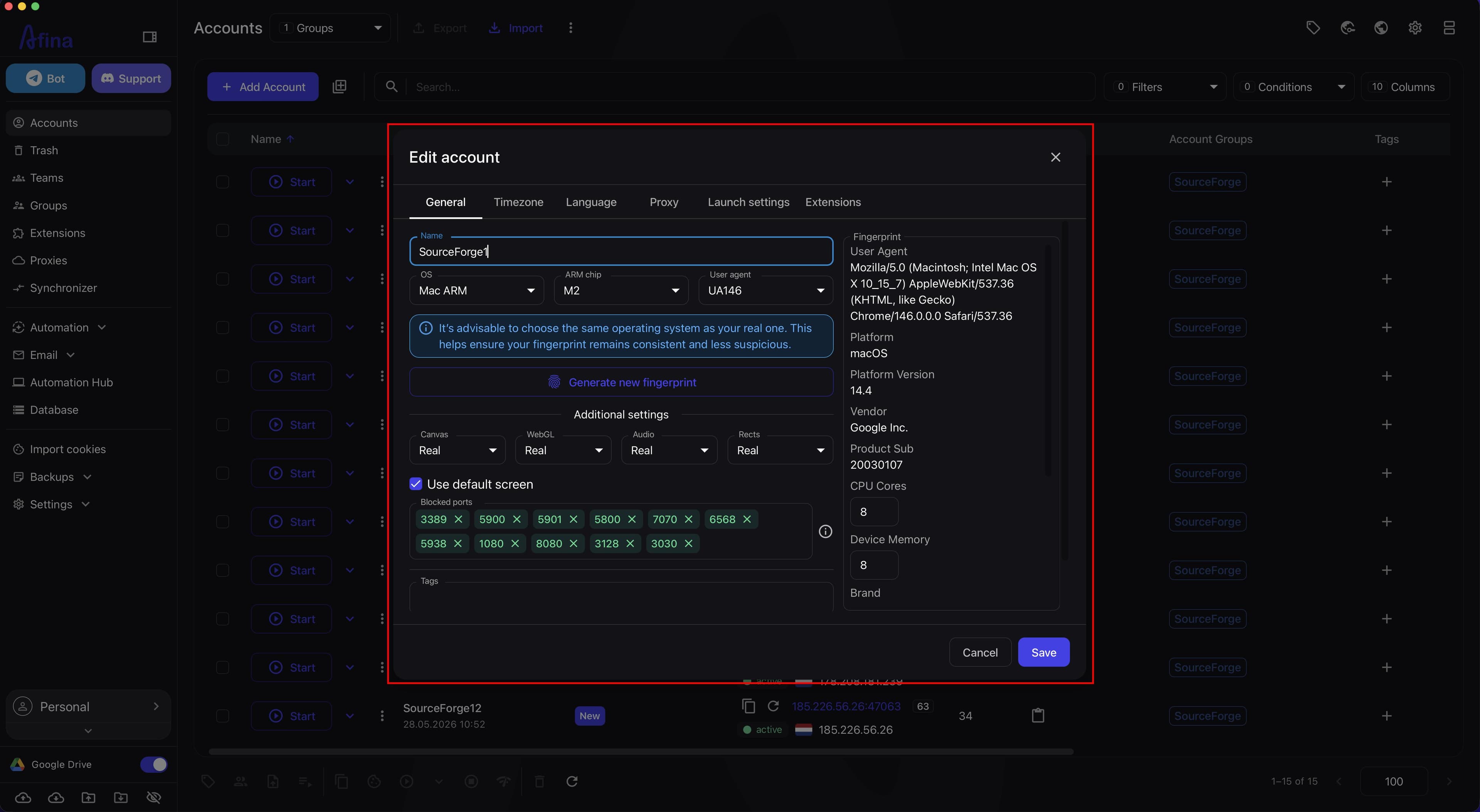Open the Proxy tab
Screen dimensions: 1480x812
664,202
